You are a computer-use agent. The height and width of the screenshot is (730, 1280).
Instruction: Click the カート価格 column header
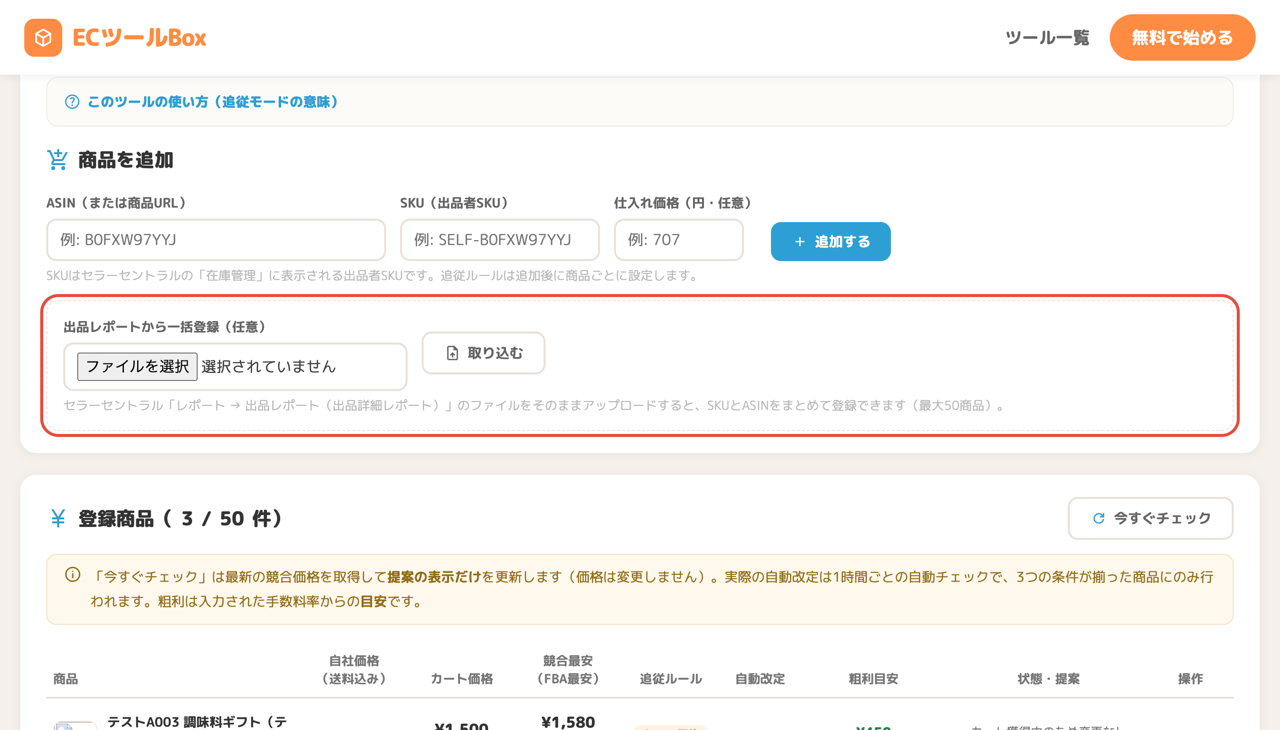point(462,679)
